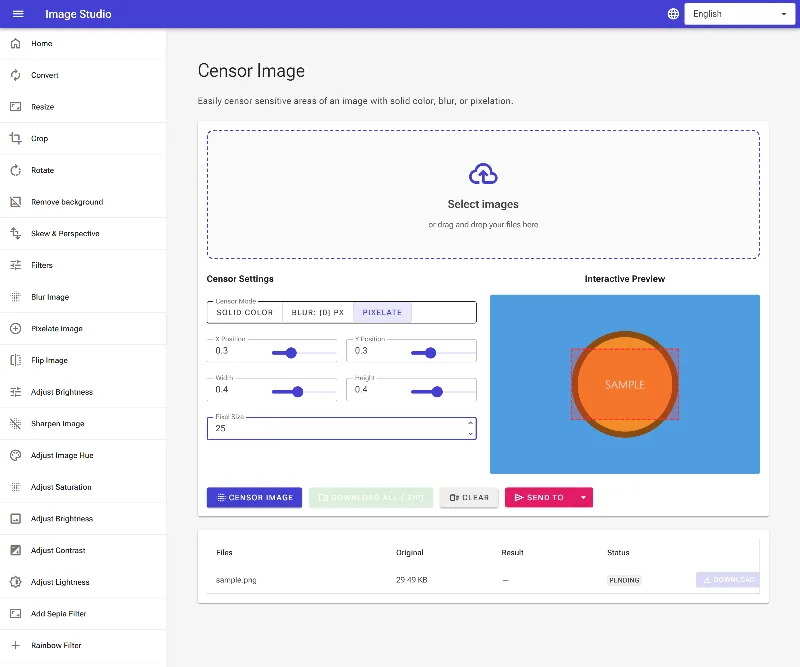Viewport: 800px width, 667px height.
Task: Click the Remove background icon
Action: tap(16, 202)
